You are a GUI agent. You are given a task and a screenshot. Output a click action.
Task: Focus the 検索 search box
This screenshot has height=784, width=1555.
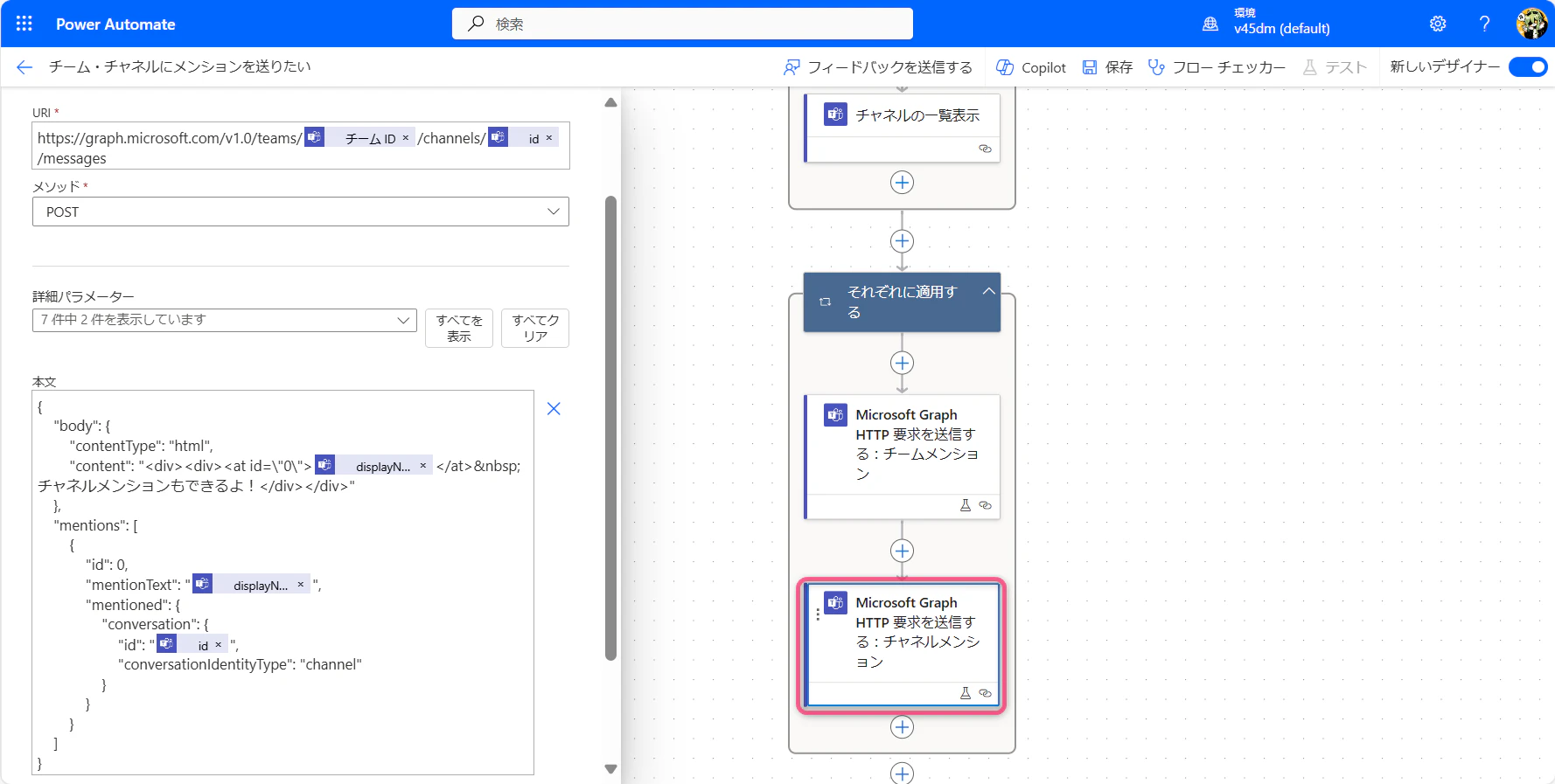[x=682, y=24]
